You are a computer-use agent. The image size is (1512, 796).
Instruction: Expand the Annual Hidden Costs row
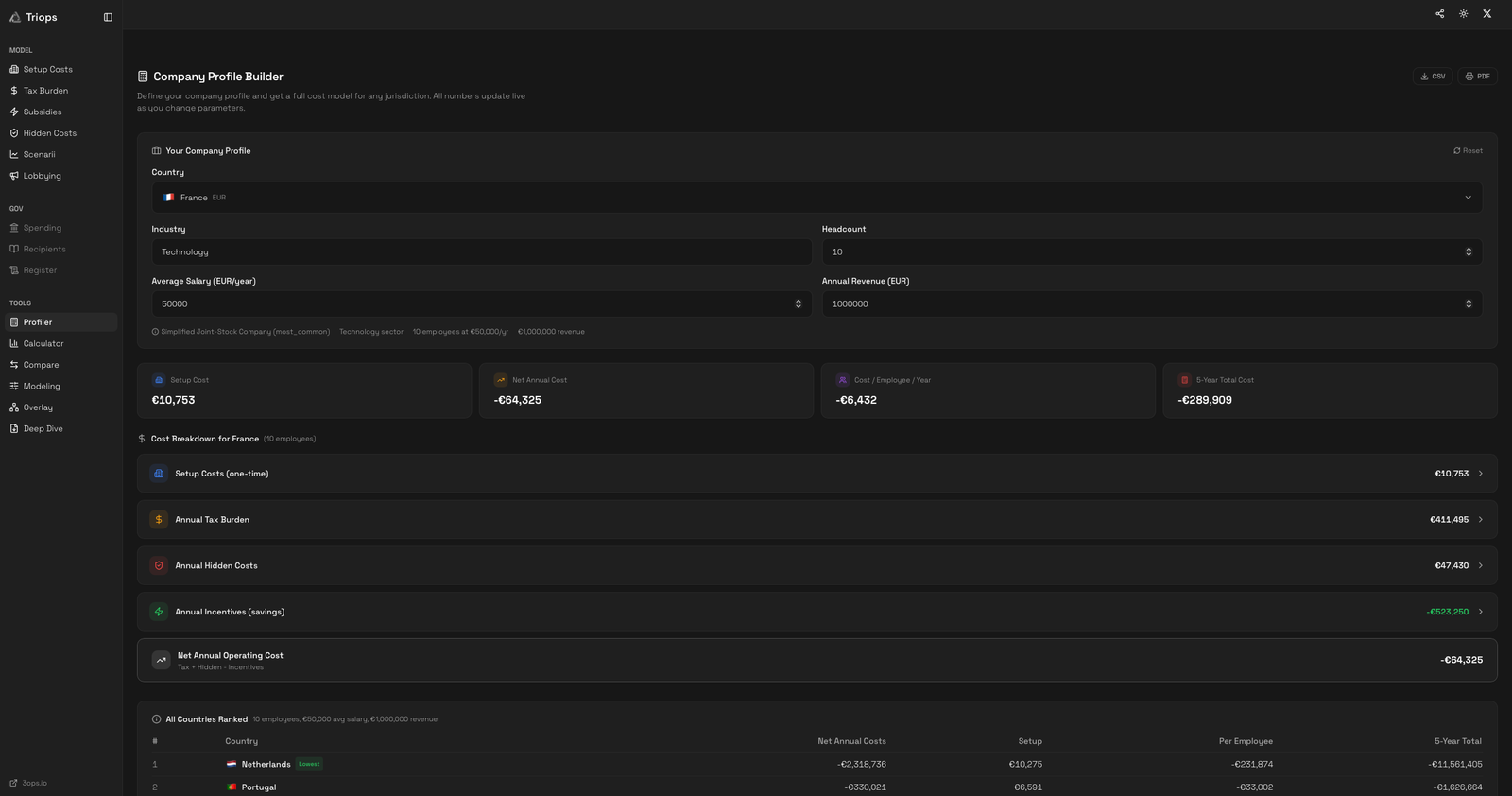click(816, 566)
